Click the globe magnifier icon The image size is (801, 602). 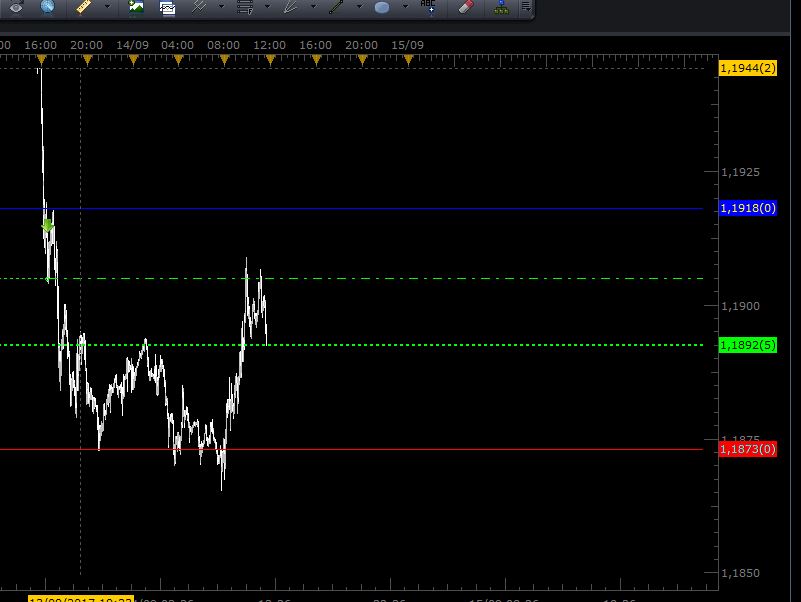47,7
